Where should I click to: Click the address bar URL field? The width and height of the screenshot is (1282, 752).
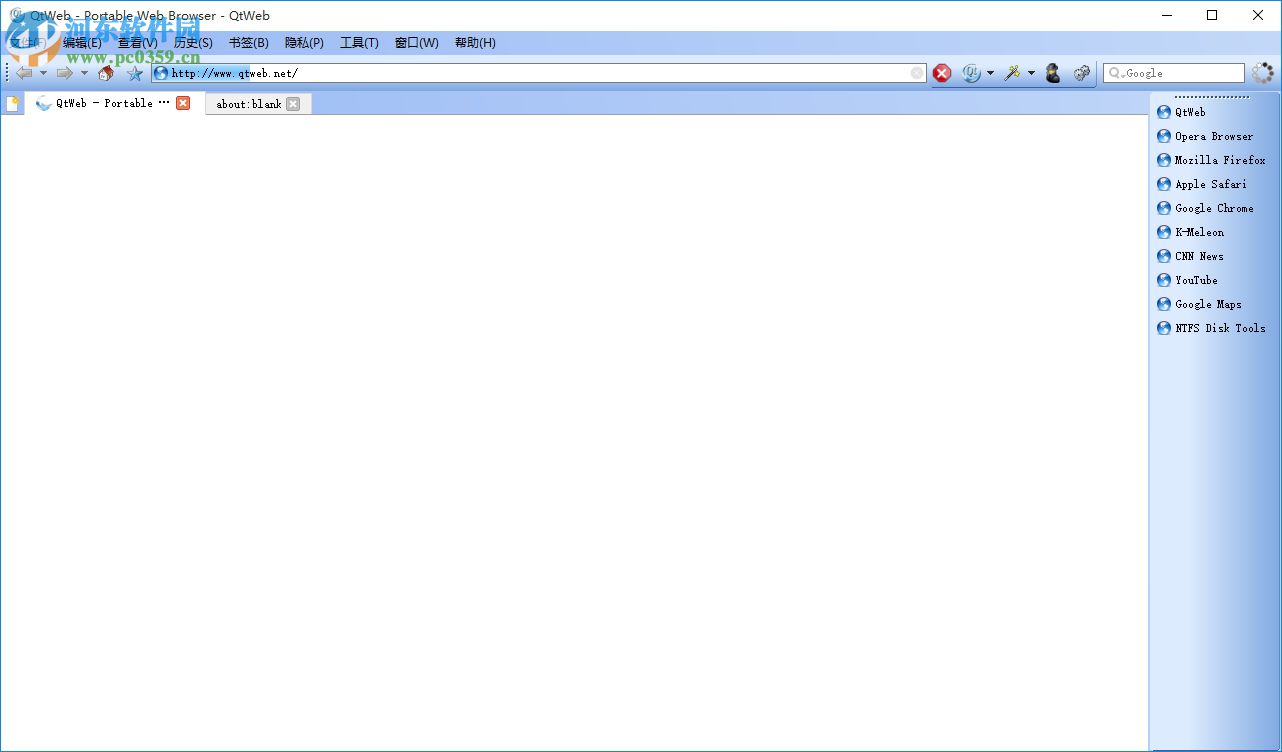coord(538,73)
